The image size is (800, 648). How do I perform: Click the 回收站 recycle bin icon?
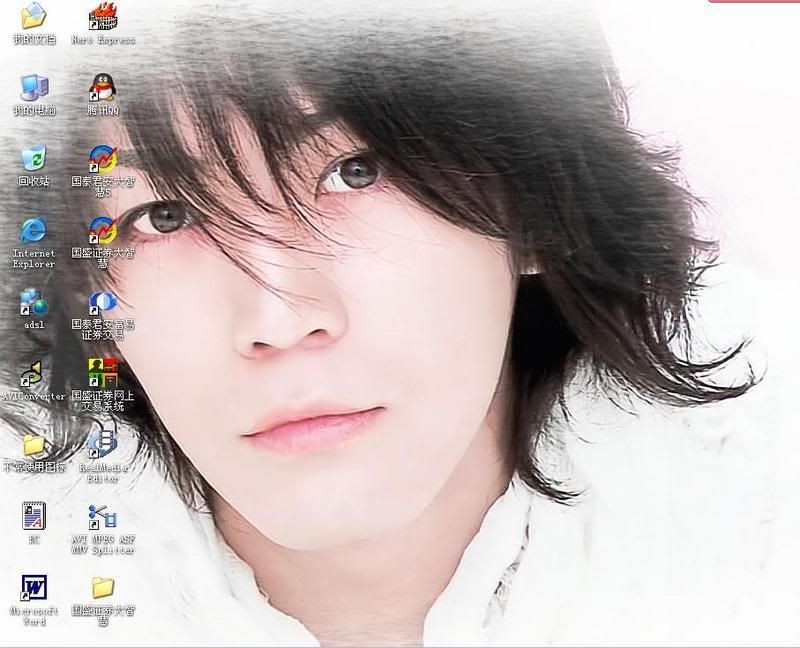coord(34,160)
